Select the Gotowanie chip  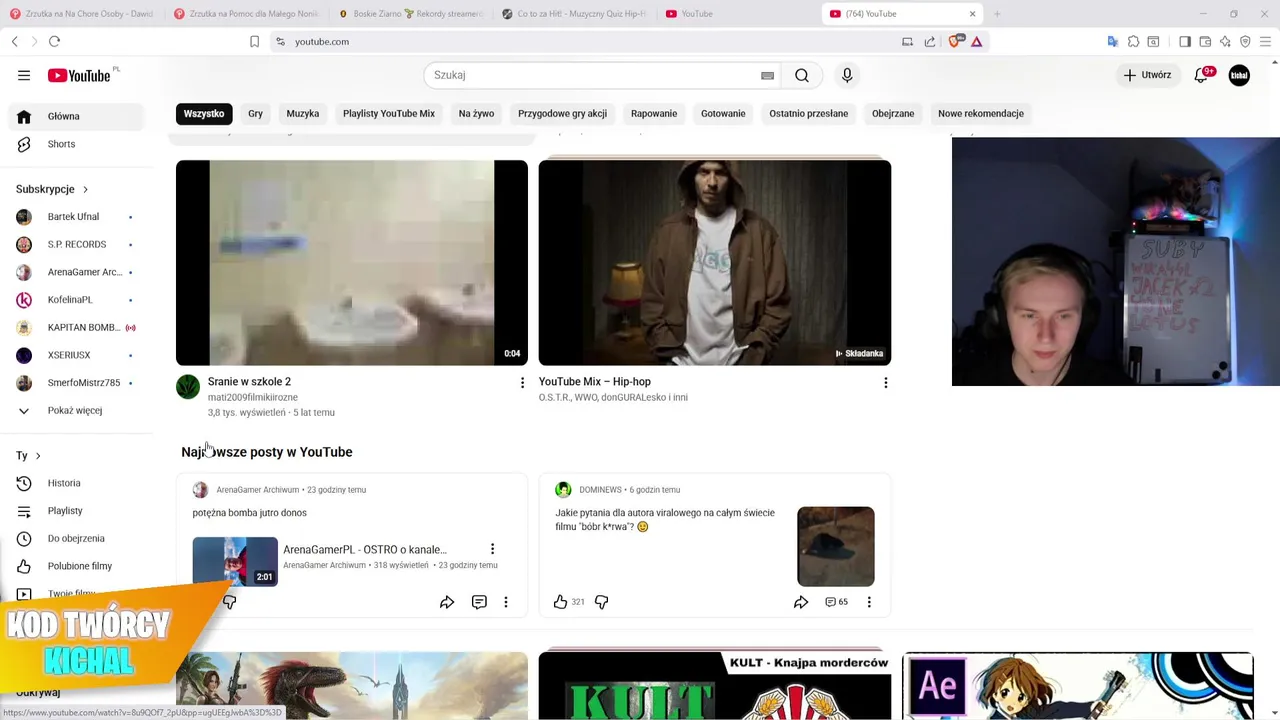pyautogui.click(x=723, y=113)
